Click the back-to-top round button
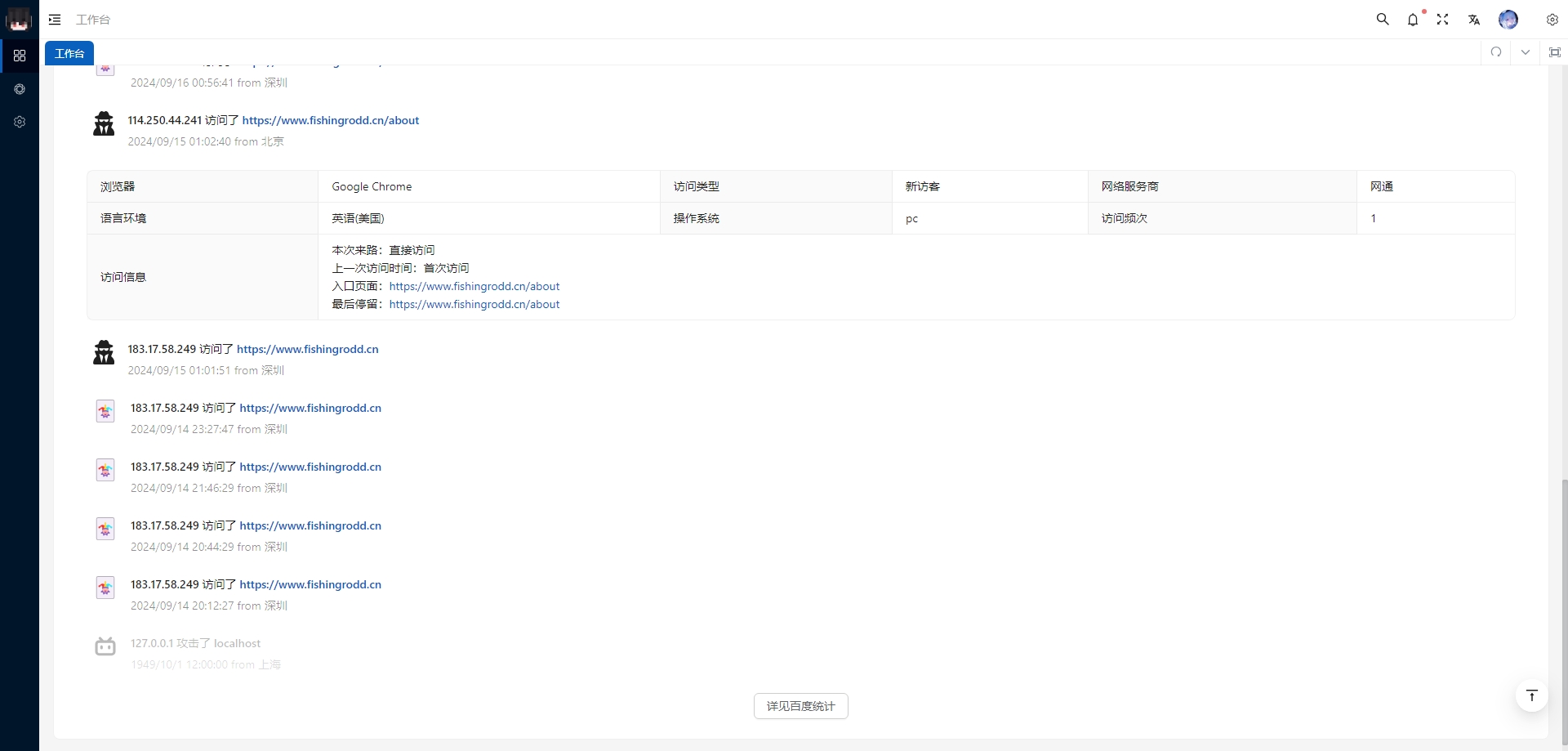This screenshot has width=1568, height=751. 1532,695
